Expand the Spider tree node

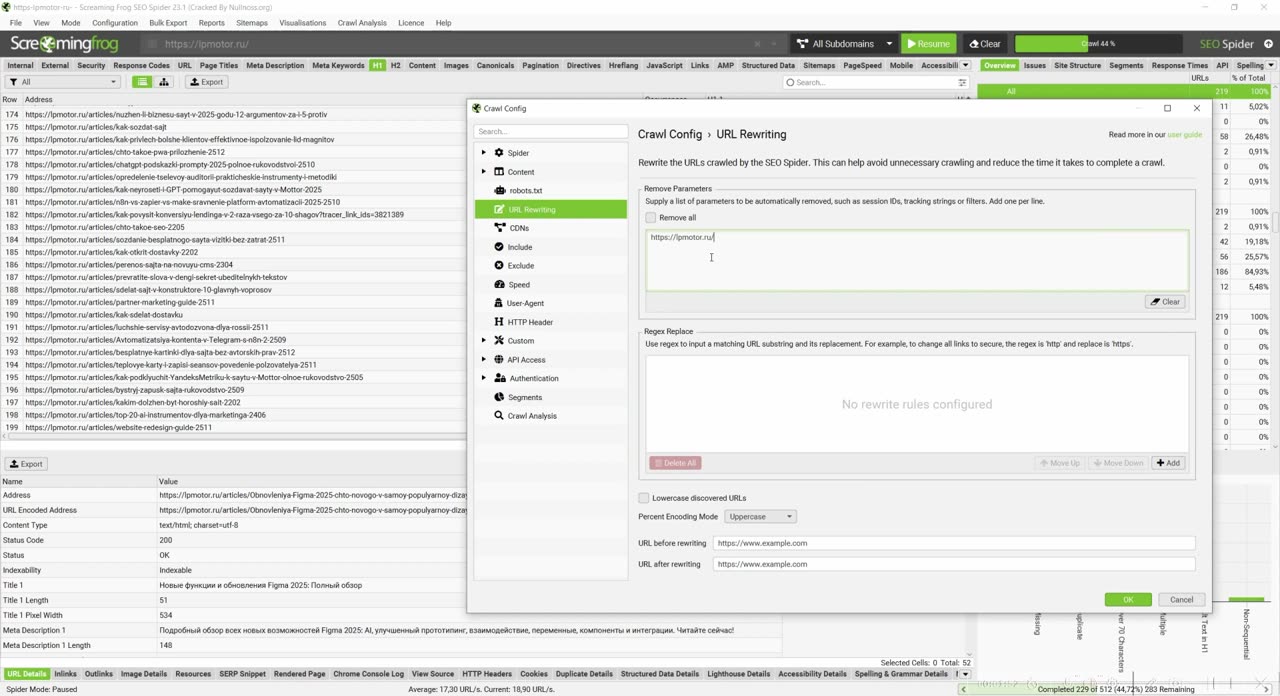484,153
